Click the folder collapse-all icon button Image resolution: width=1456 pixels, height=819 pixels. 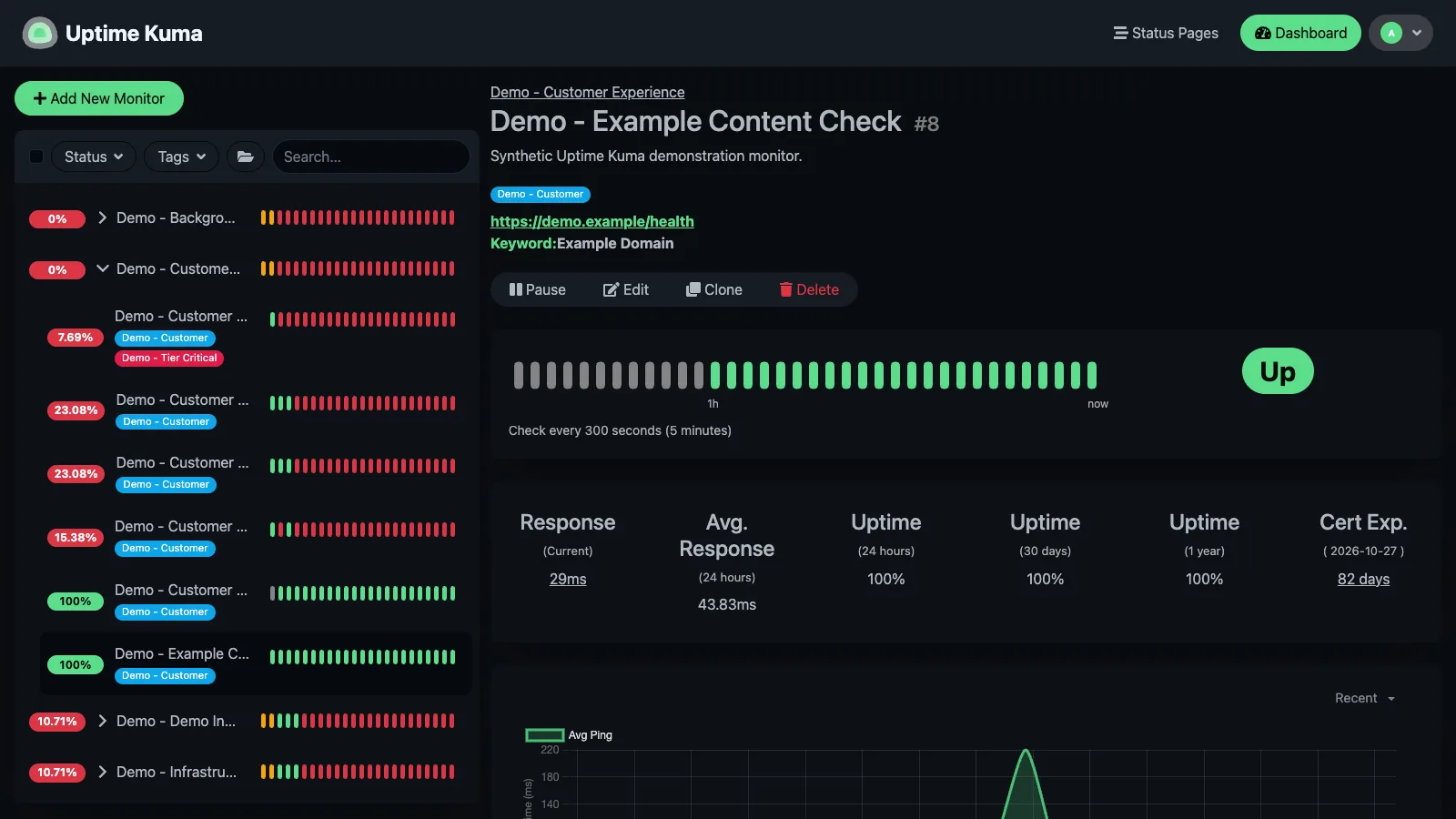[246, 157]
